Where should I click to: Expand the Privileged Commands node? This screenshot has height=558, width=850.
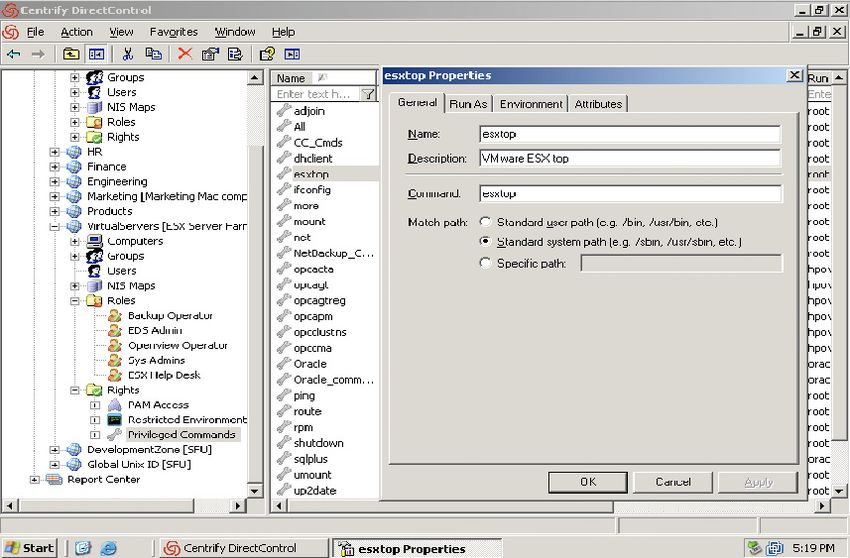coord(95,435)
